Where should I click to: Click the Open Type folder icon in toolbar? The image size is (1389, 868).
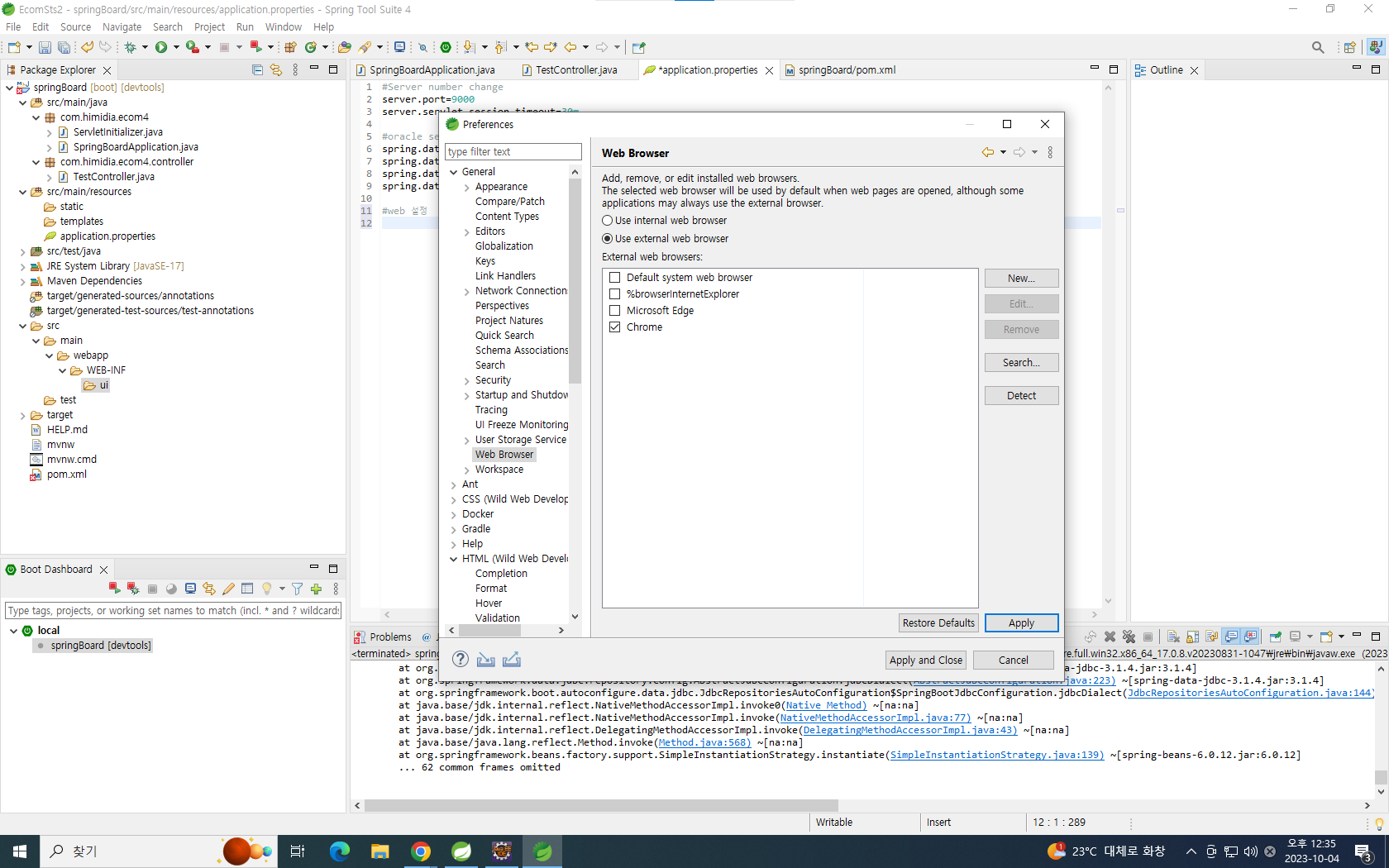[x=345, y=47]
